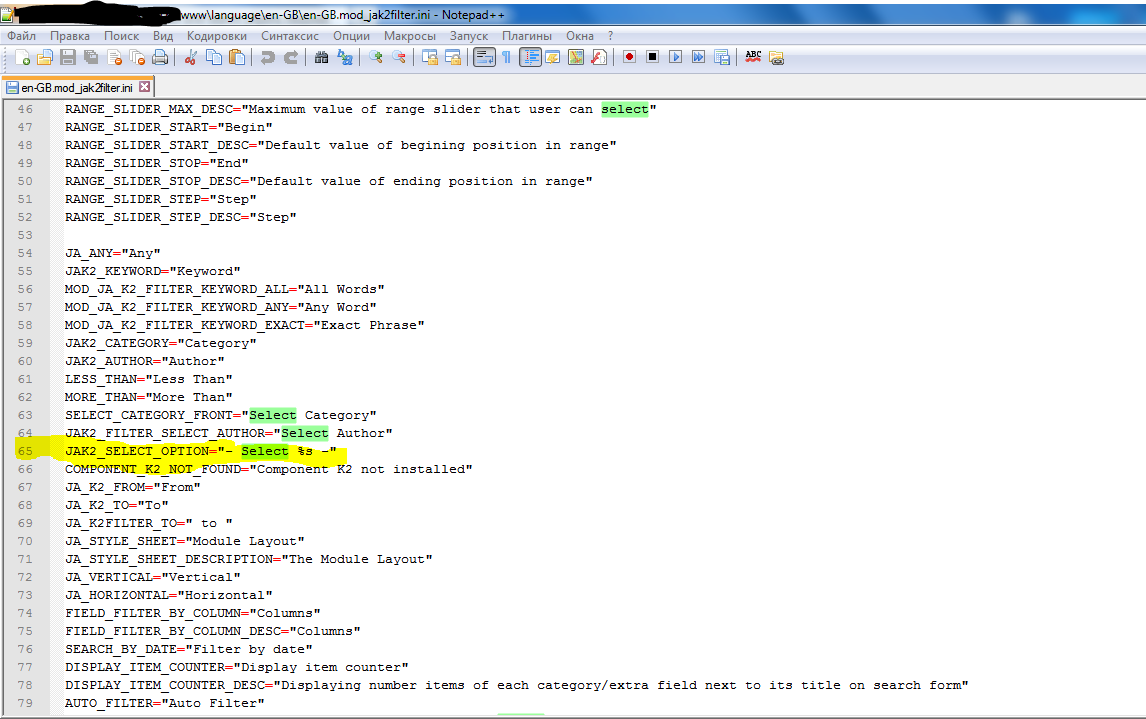This screenshot has width=1146, height=719.
Task: Click the line JAK2_AUTHOR="Author"
Action: [145, 361]
